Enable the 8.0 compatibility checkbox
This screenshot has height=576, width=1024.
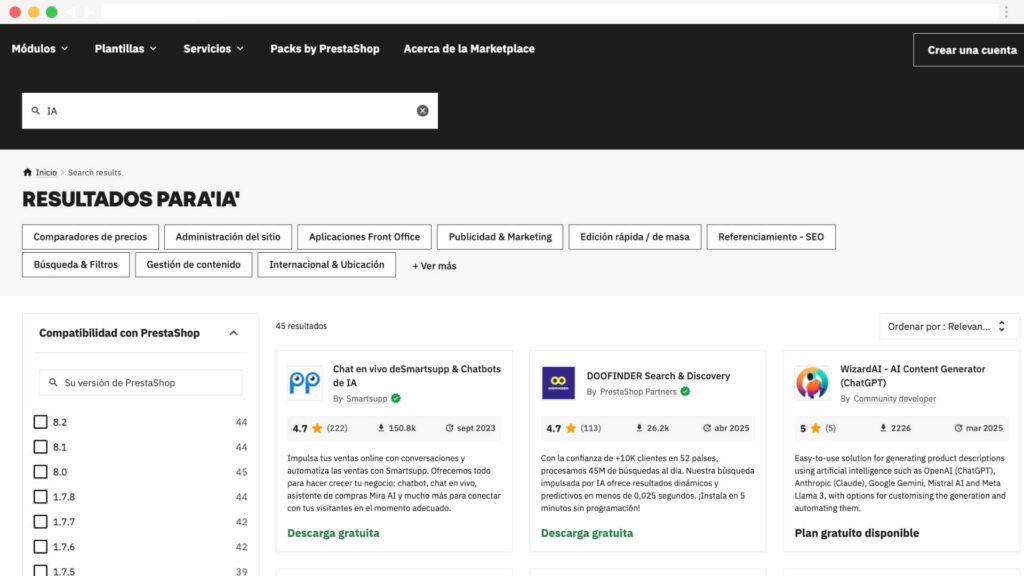point(40,472)
